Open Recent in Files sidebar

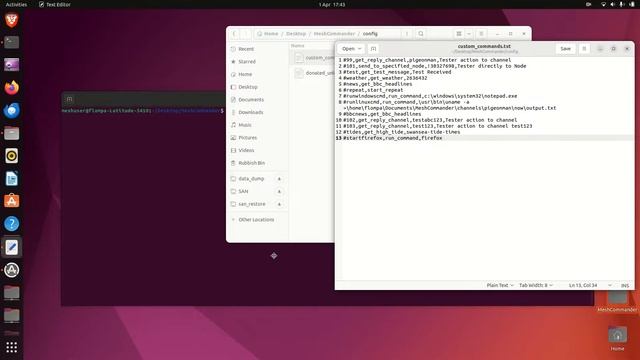(x=257, y=49)
